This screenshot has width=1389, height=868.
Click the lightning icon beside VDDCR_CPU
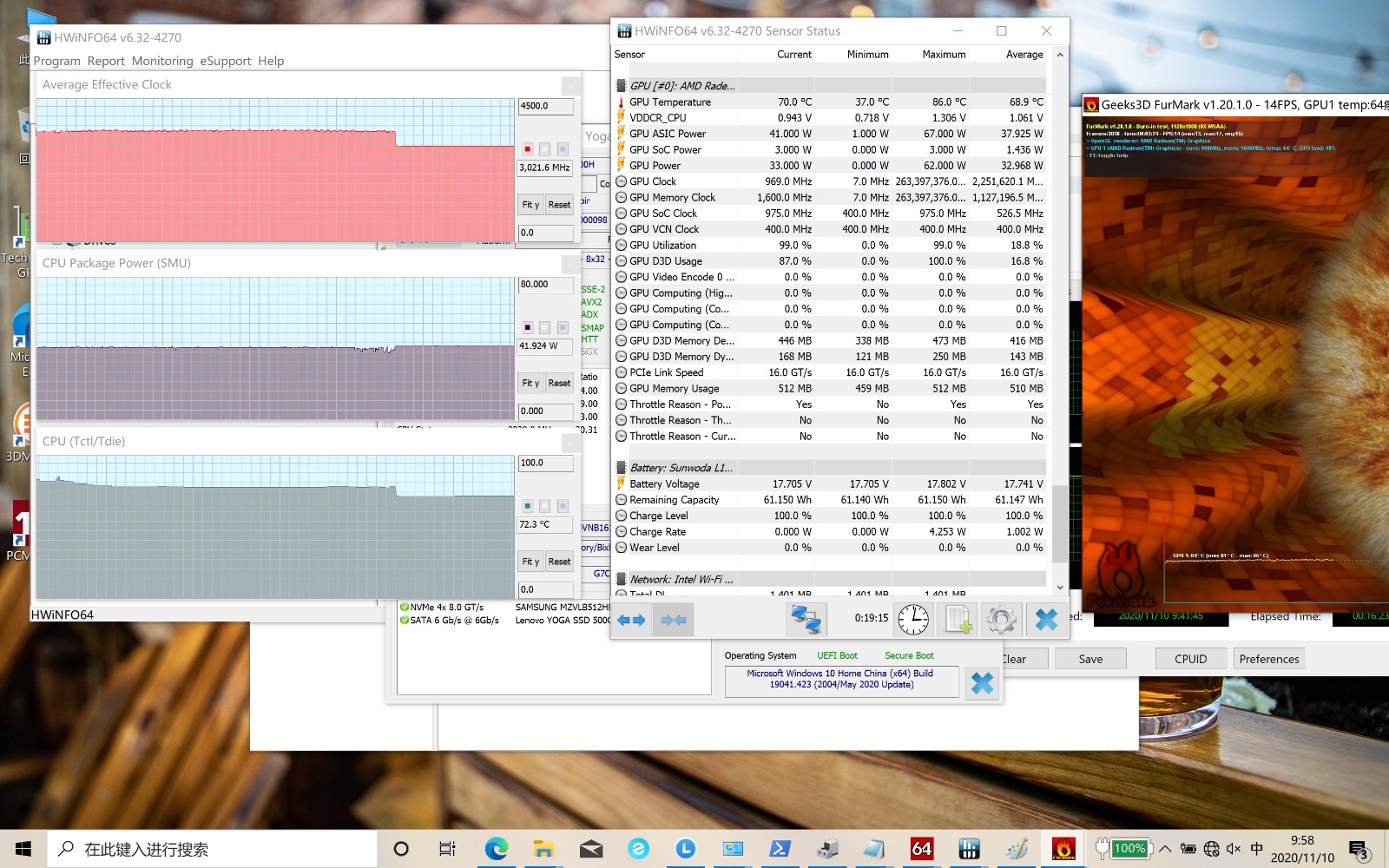click(621, 118)
